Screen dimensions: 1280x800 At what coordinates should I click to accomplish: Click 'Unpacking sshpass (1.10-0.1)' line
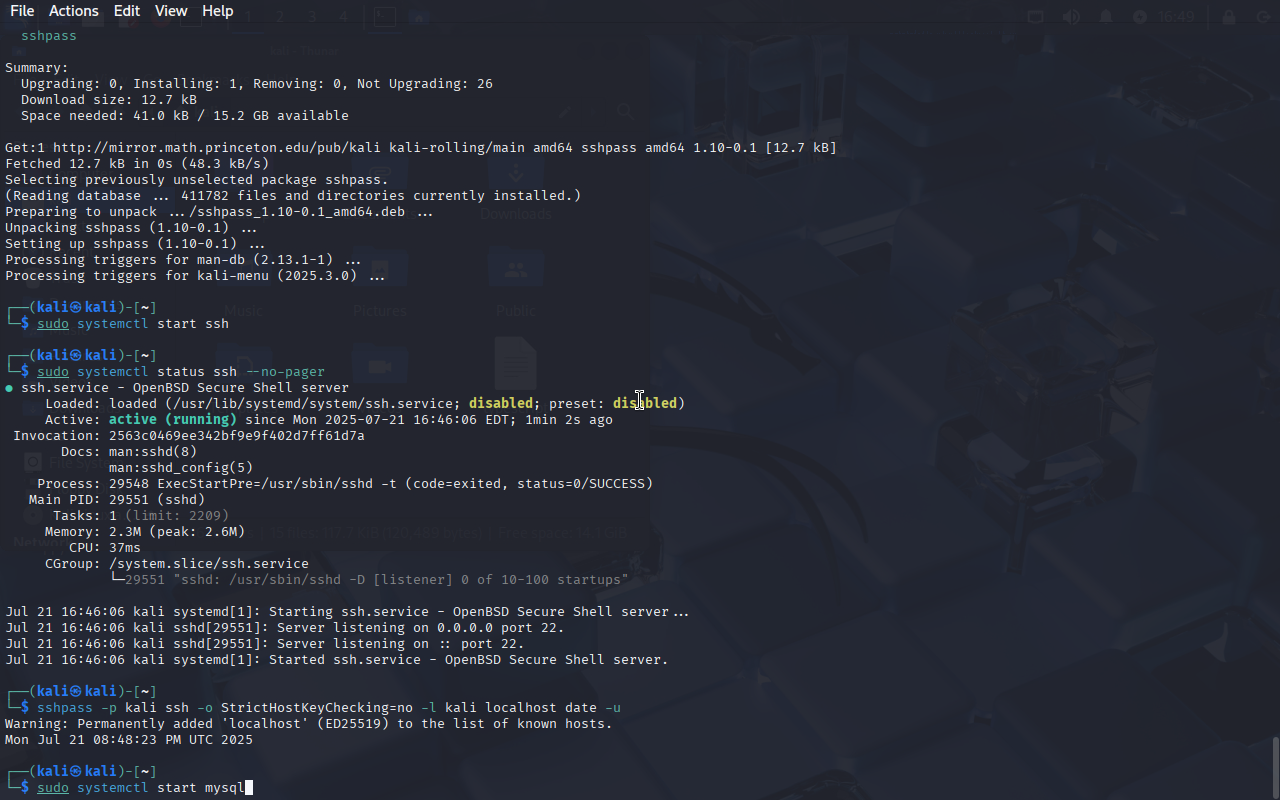pos(131,228)
